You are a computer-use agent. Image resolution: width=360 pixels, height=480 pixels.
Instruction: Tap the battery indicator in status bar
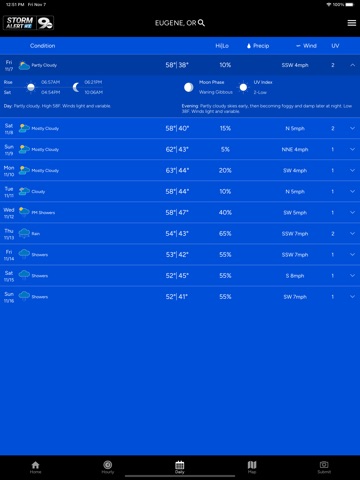350,5
